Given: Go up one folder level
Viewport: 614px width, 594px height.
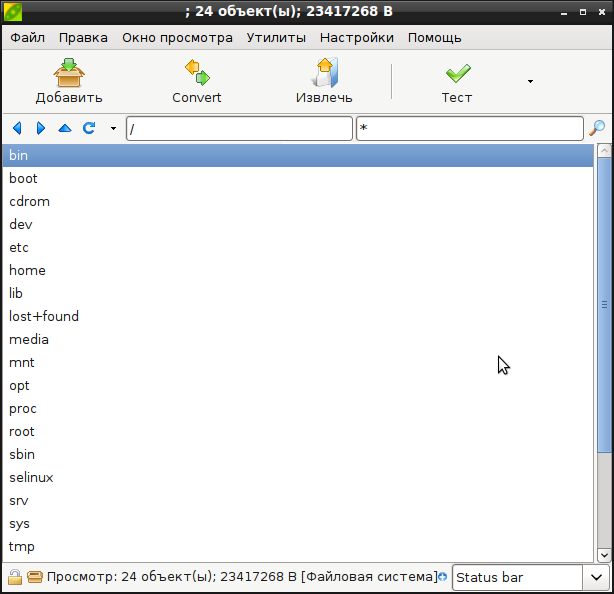Looking at the screenshot, I should click(x=65, y=128).
